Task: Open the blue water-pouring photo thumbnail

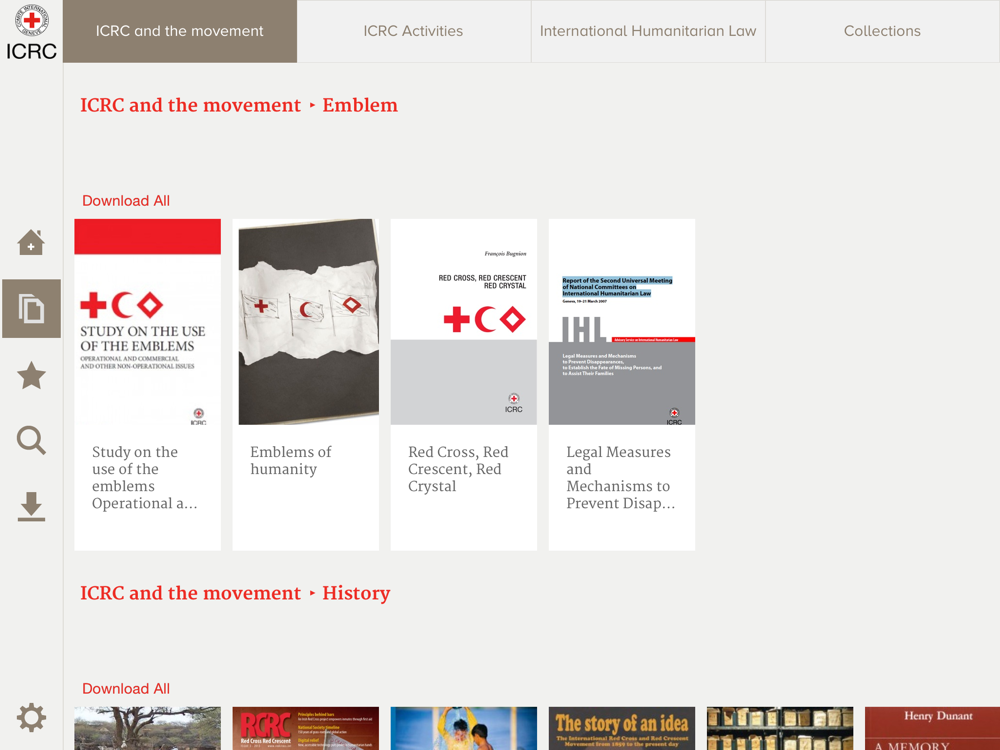Action: [464, 728]
